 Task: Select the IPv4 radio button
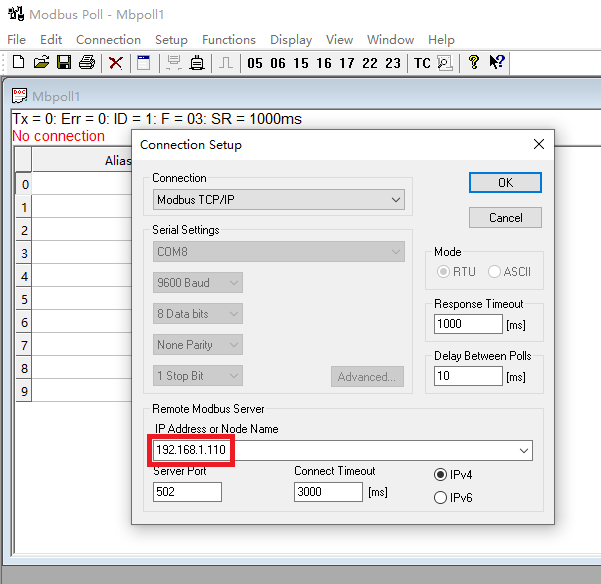441,474
